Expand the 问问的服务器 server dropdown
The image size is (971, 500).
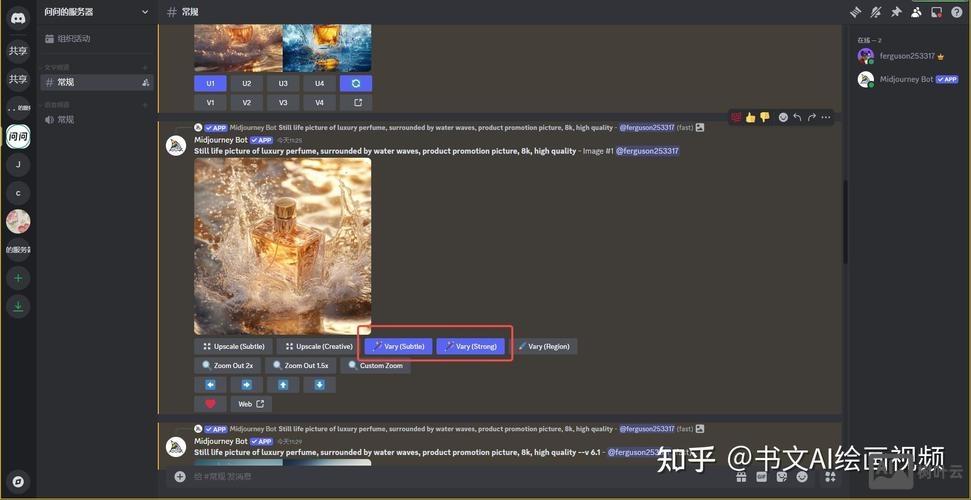[145, 12]
